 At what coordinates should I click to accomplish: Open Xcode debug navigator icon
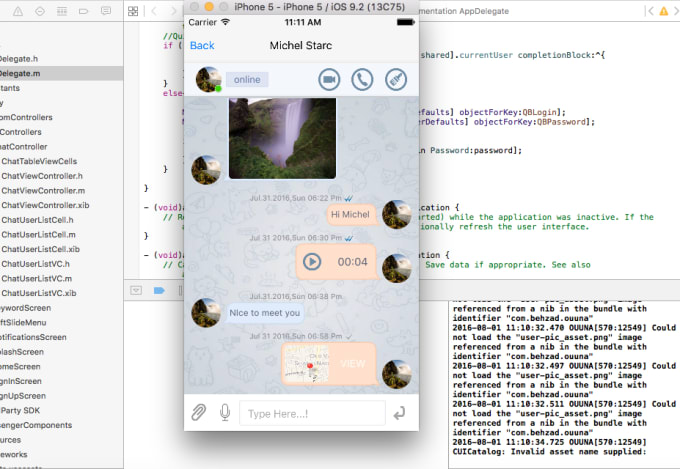click(62, 11)
